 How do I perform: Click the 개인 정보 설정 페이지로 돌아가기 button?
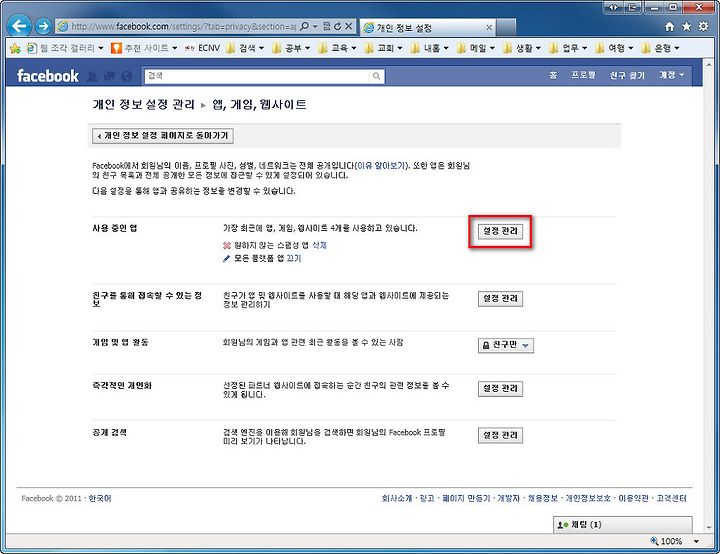pos(163,136)
